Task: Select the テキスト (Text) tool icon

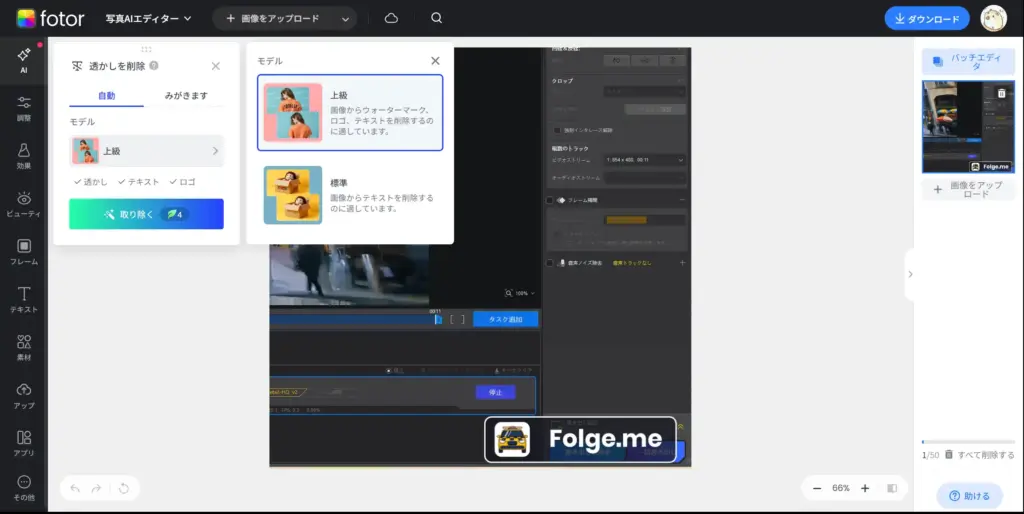Action: pos(23,299)
